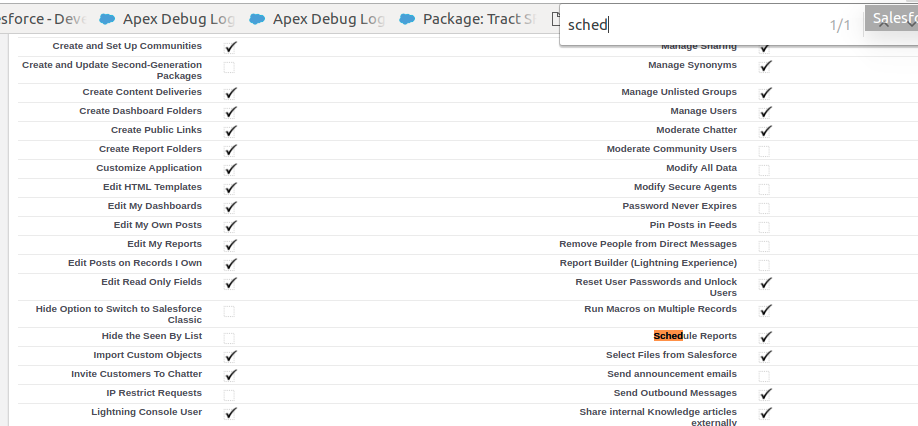This screenshot has width=918, height=426.
Task: Click the highlighted Schedule Reports label
Action: 695,337
